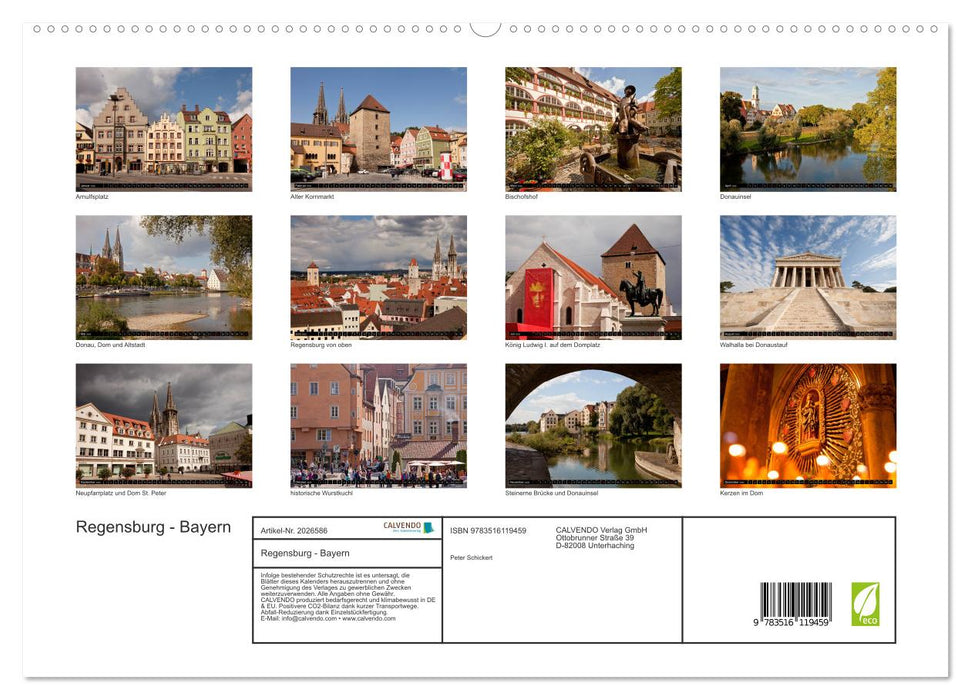971x700 pixels.
Task: Select the historische Wurstkuchl picture
Action: (378, 426)
